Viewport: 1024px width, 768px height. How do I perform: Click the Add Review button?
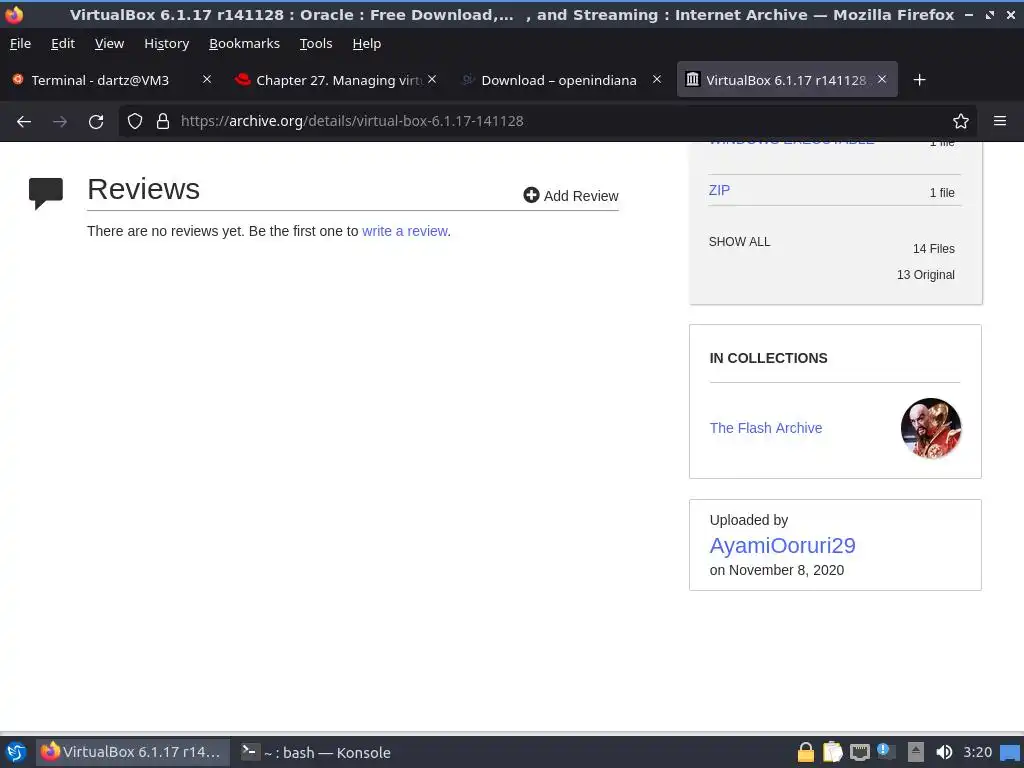tap(571, 196)
